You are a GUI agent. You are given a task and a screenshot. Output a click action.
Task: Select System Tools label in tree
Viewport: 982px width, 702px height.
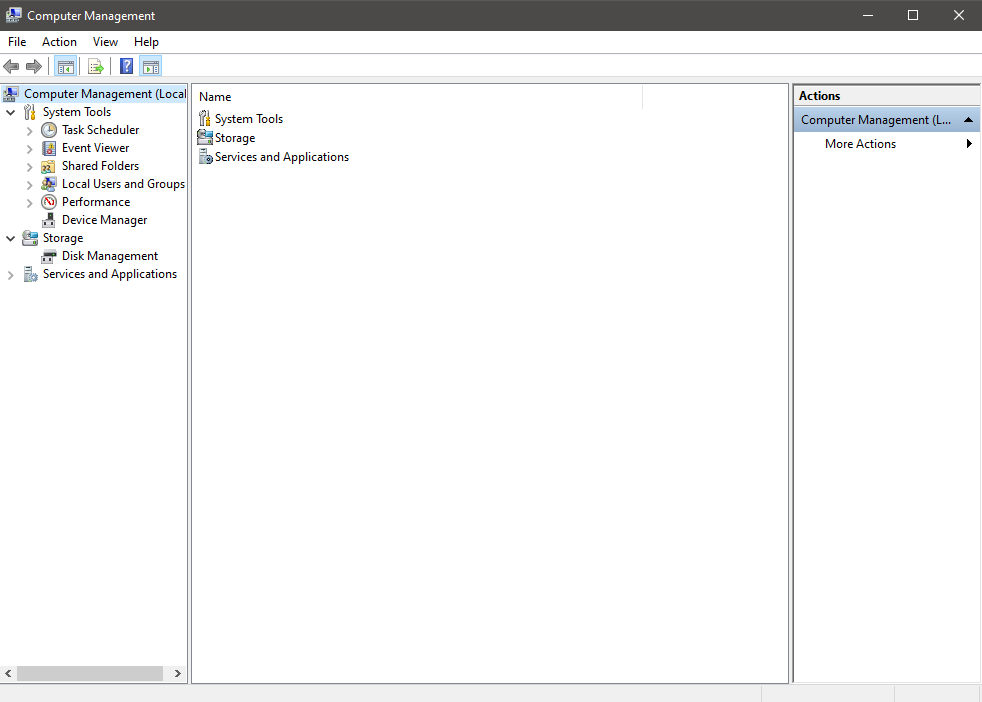pos(76,112)
